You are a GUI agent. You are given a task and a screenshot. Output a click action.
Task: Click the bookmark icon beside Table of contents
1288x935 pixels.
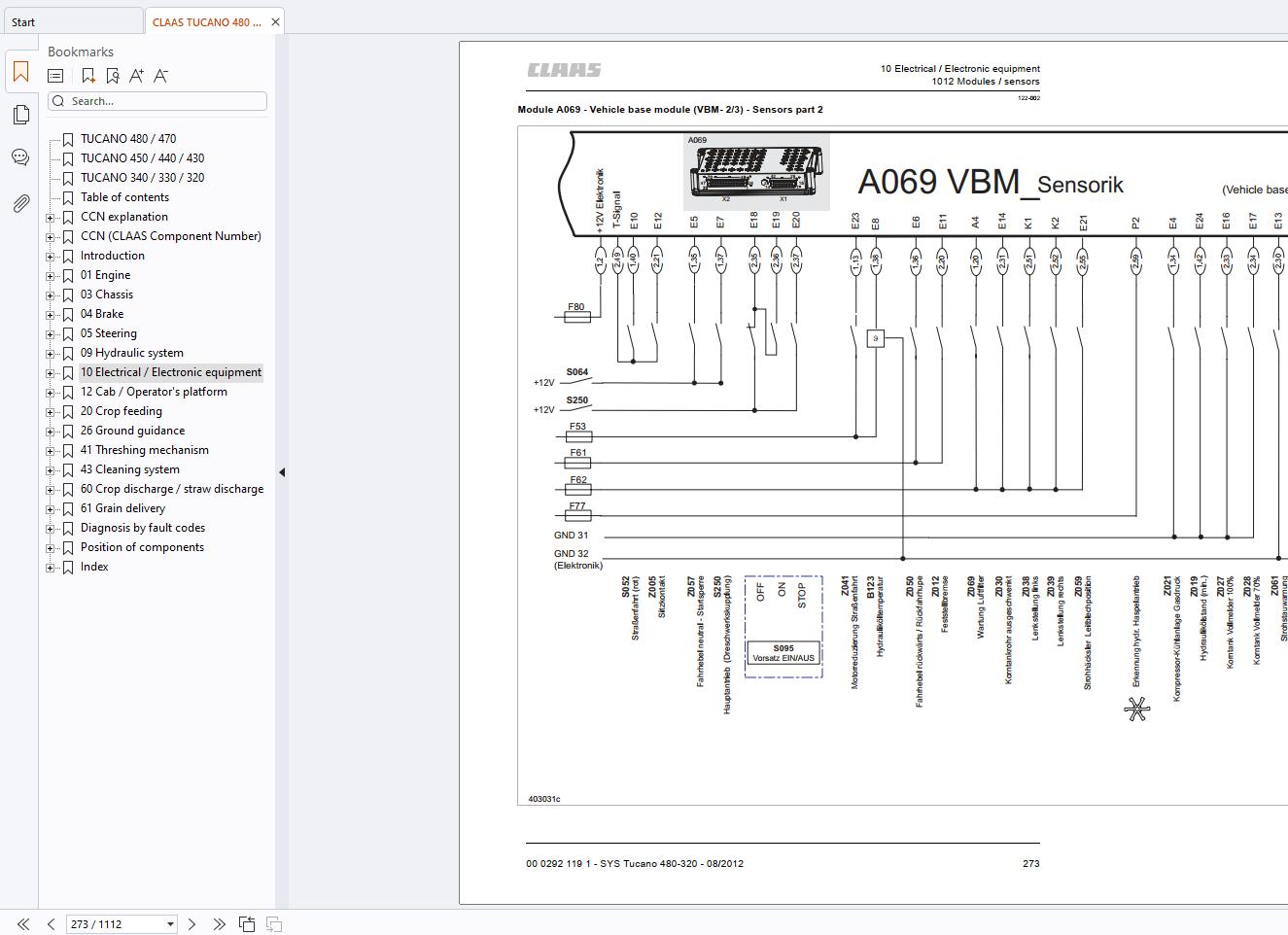[x=68, y=197]
